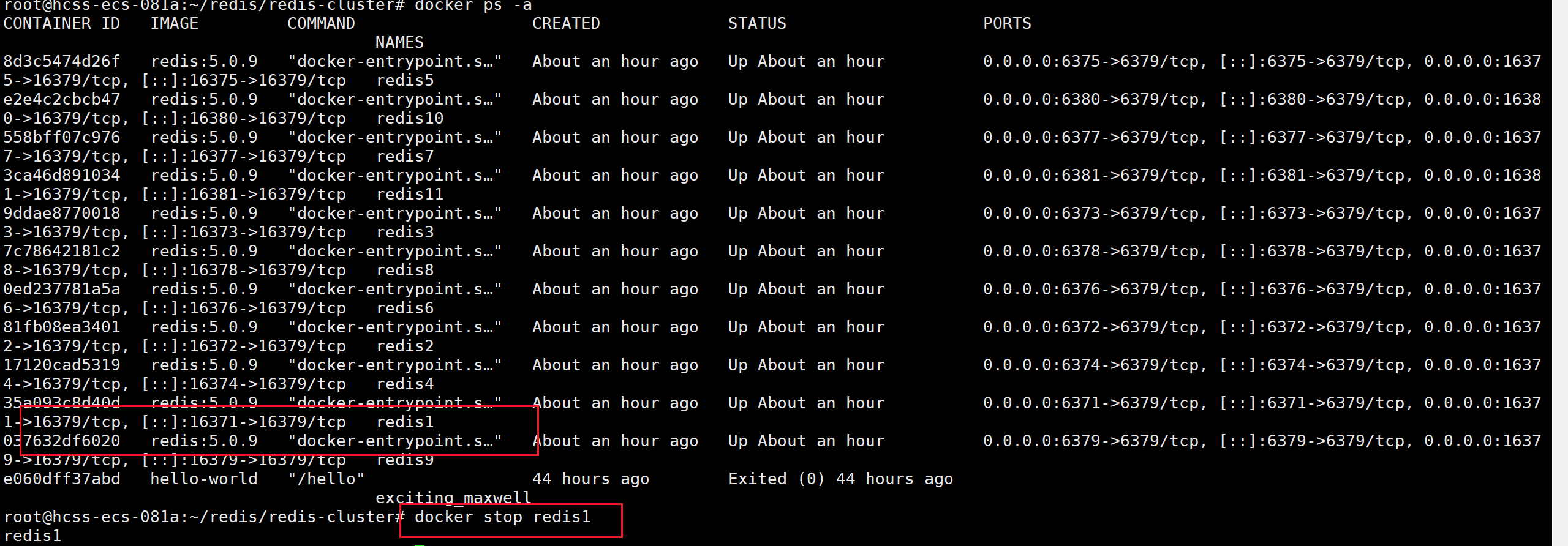Select container ID 7c78642181c2

point(62,252)
